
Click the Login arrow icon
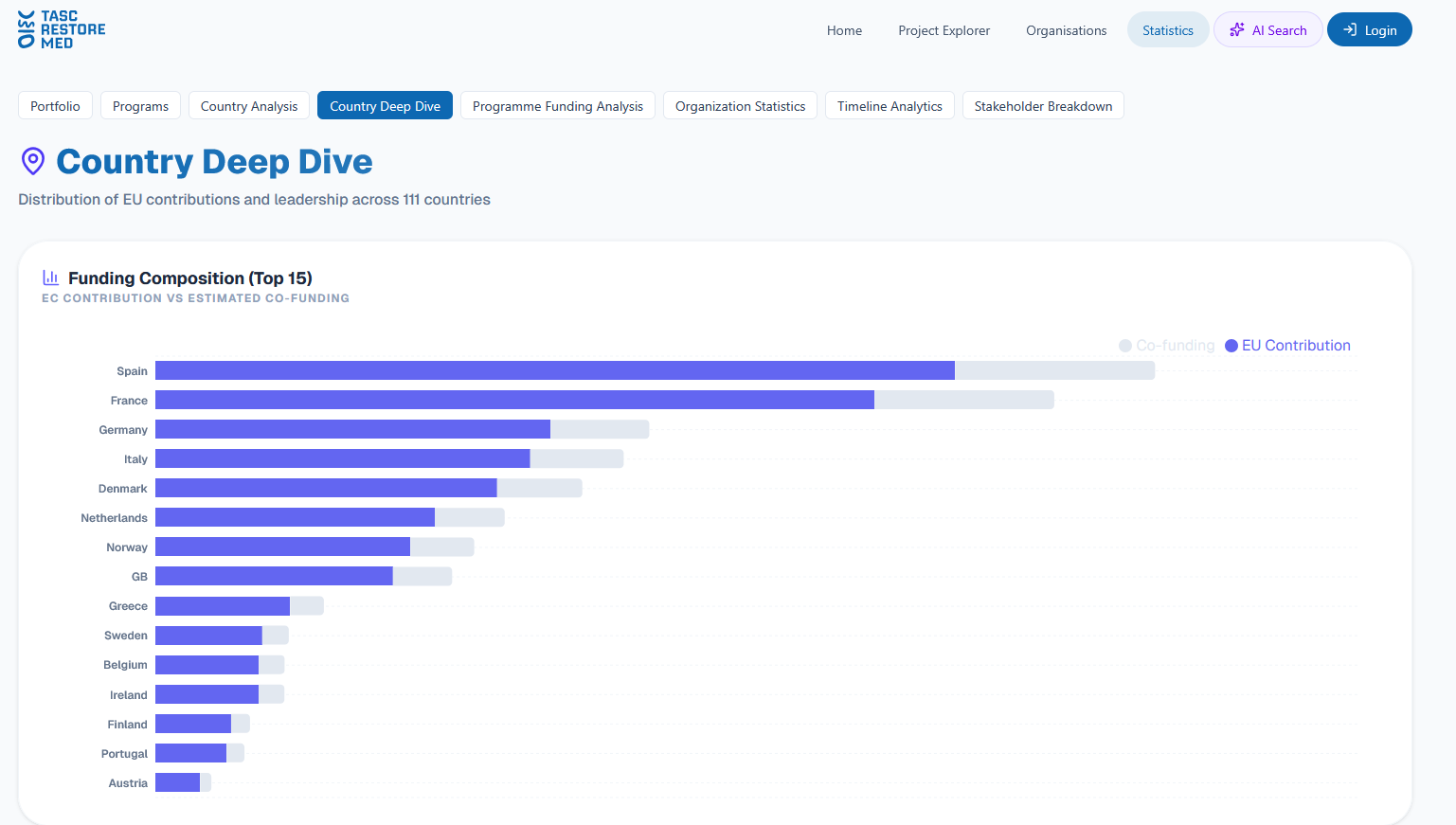tap(1350, 30)
